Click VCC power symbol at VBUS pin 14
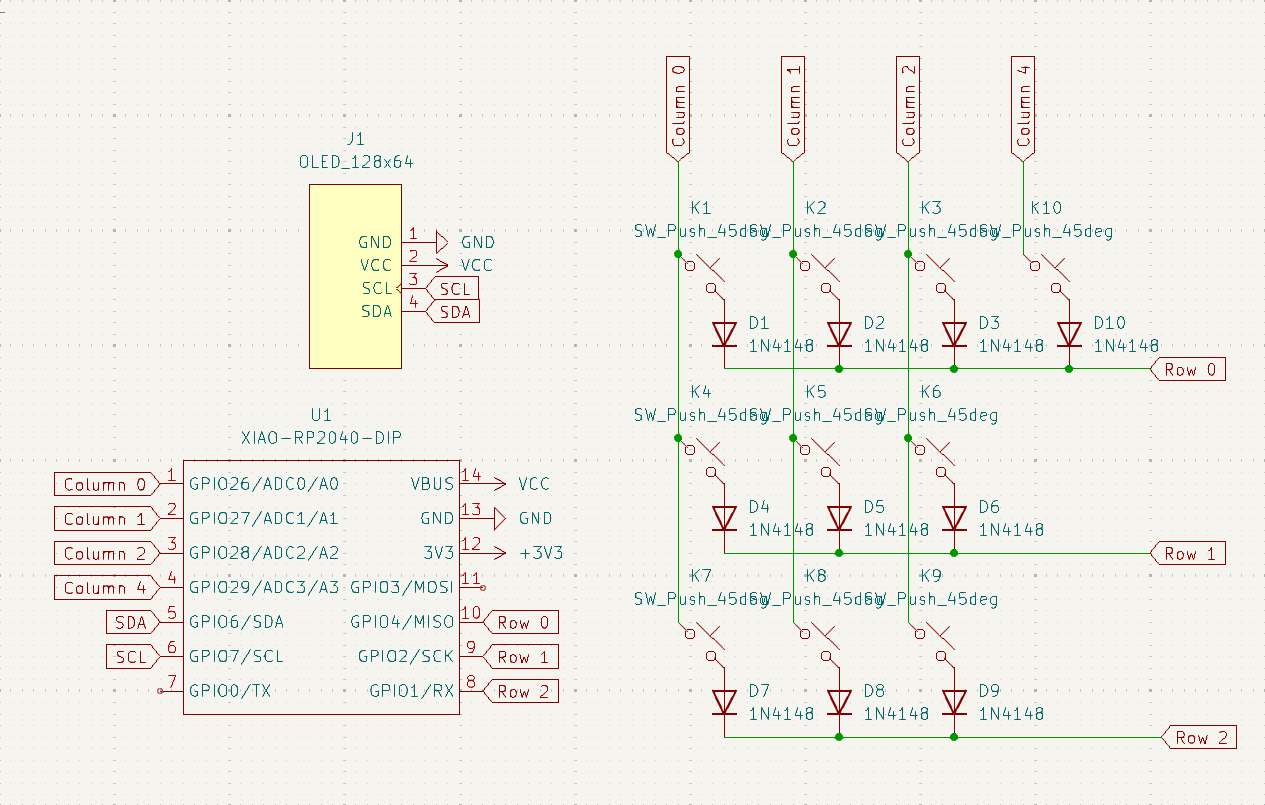The width and height of the screenshot is (1265, 805). [497, 484]
